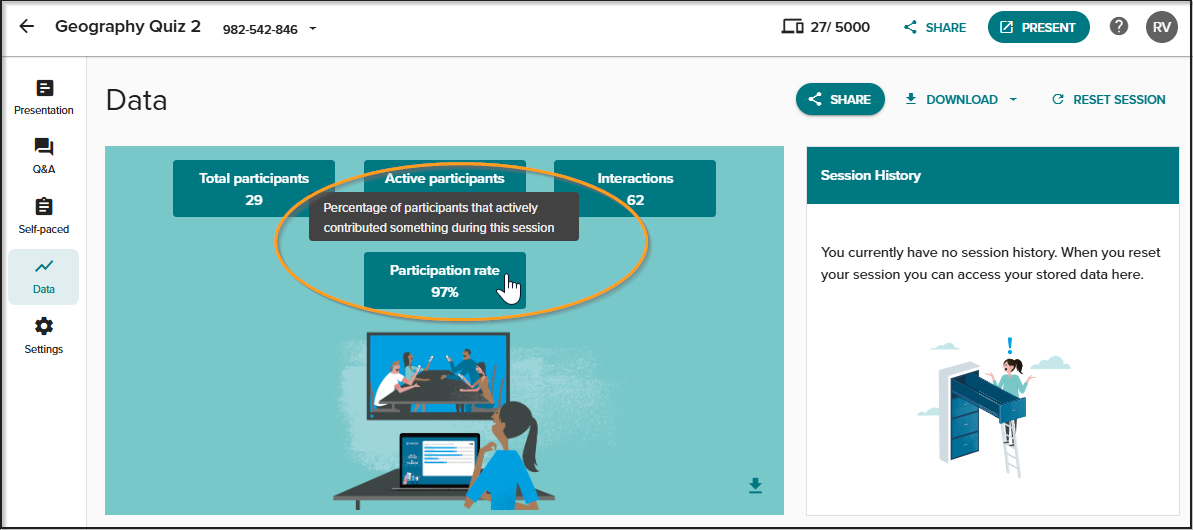1193x530 pixels.
Task: Click Reset Session
Action: 1109,100
